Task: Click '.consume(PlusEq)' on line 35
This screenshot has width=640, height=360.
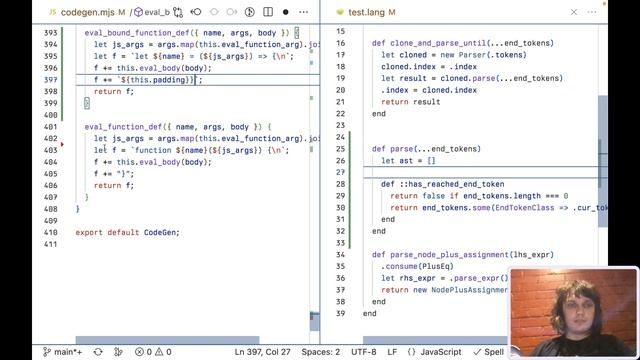Action: [x=417, y=267]
